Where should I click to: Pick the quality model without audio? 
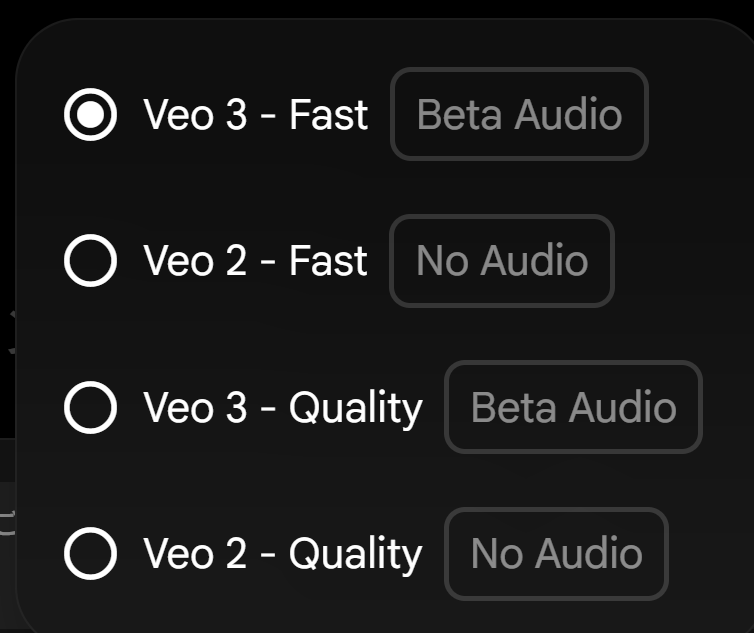click(90, 554)
